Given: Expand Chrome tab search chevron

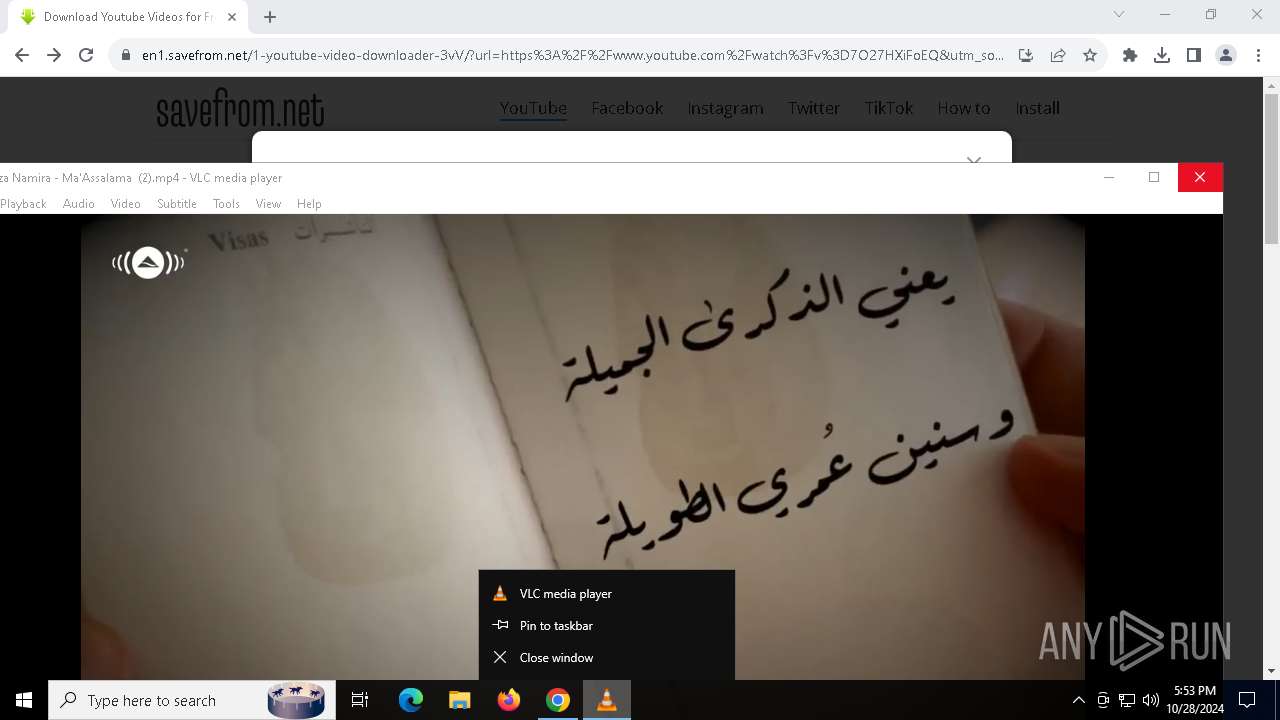Looking at the screenshot, I should click(x=1119, y=14).
